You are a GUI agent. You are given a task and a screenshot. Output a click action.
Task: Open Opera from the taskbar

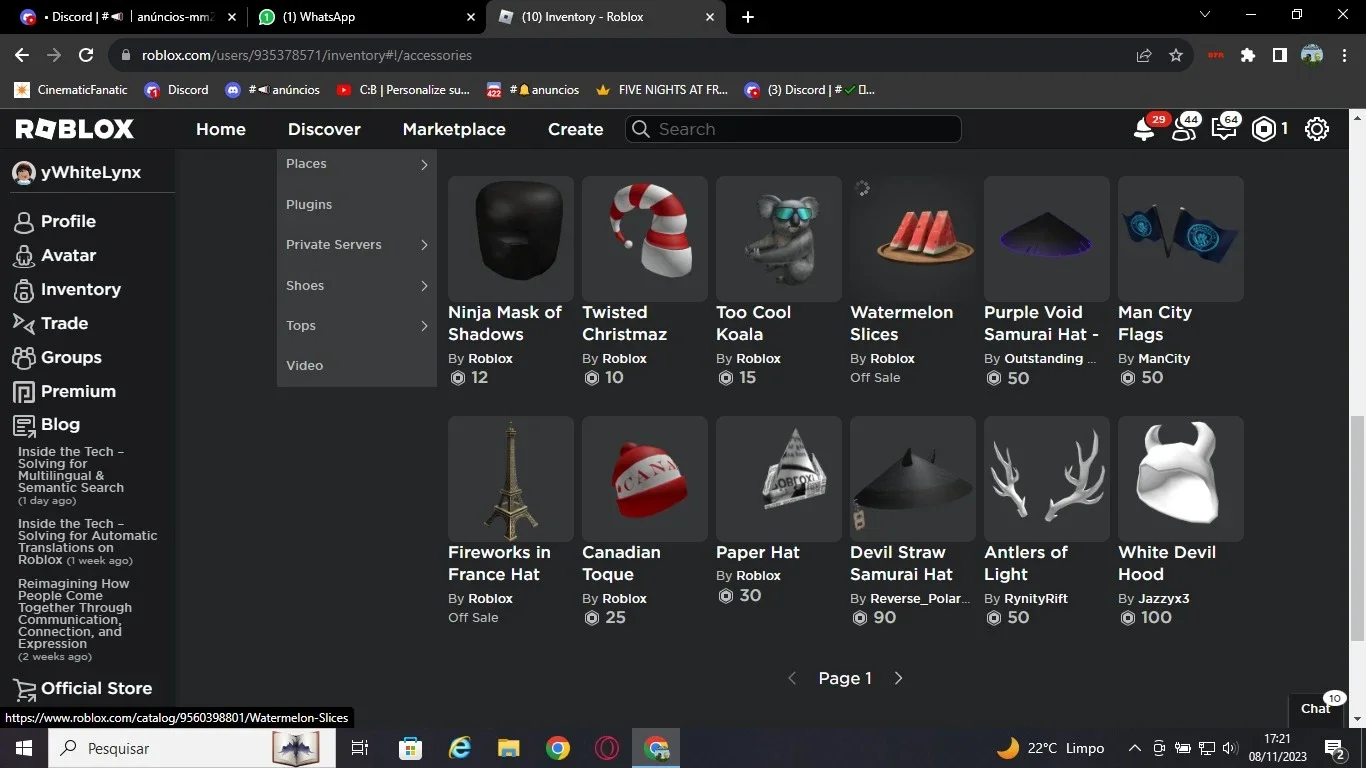coord(607,748)
